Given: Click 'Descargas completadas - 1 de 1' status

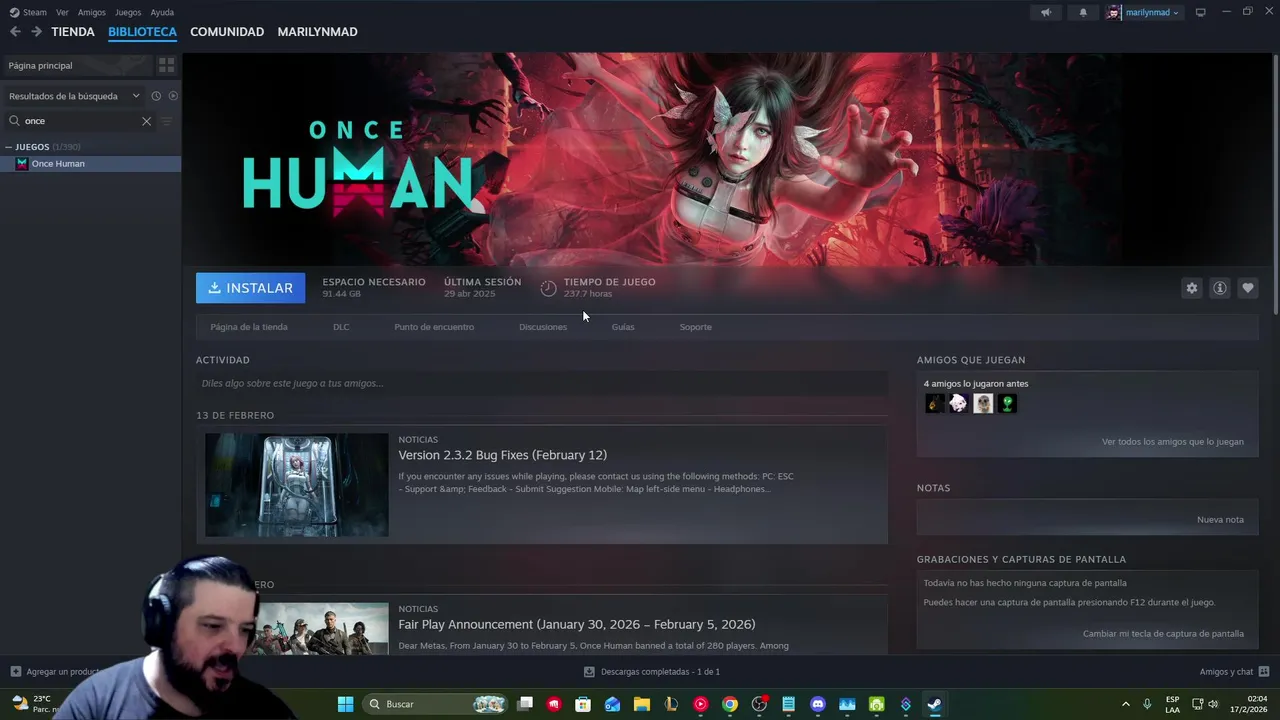Looking at the screenshot, I should (x=660, y=672).
